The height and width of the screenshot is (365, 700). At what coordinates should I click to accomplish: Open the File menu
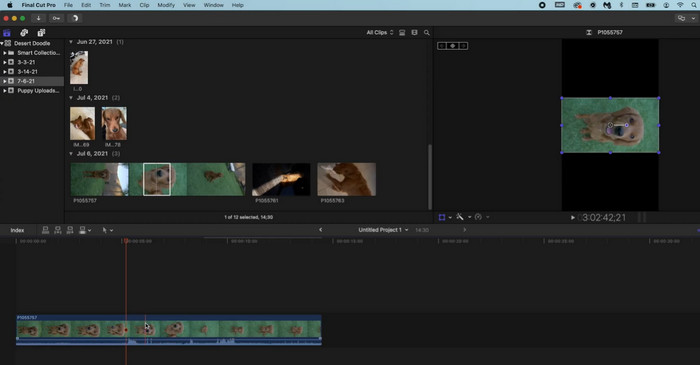coord(68,5)
